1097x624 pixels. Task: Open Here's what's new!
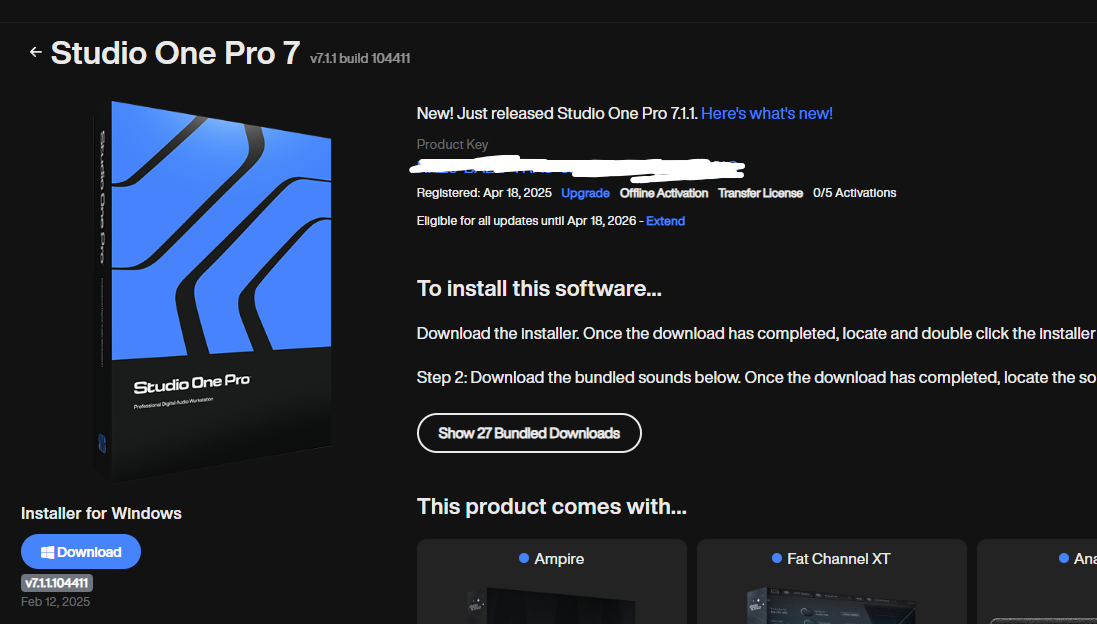[x=767, y=113]
